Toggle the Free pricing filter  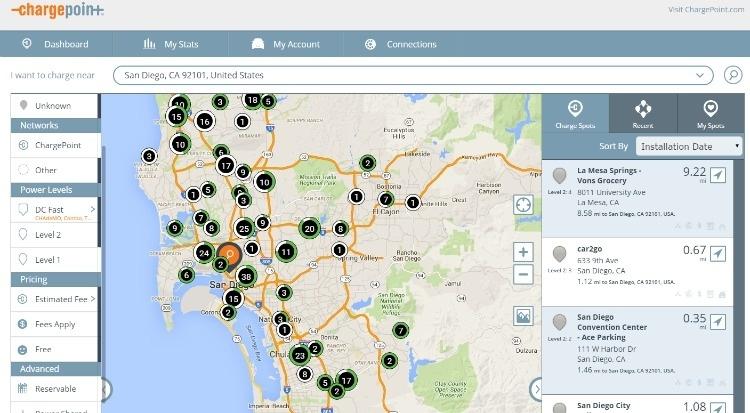coord(55,349)
